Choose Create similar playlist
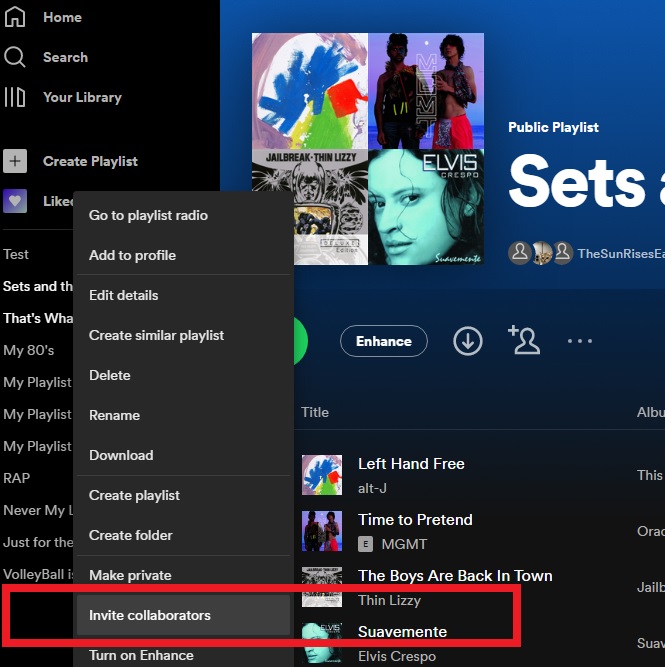665x667 pixels. tap(183, 335)
